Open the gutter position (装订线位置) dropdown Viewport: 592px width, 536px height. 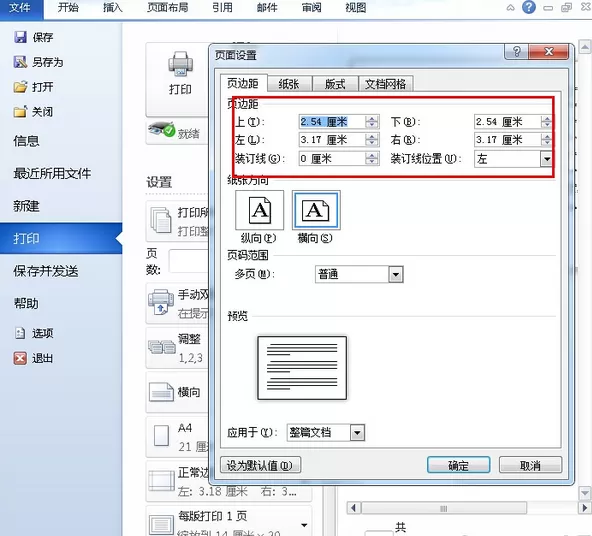(546, 159)
